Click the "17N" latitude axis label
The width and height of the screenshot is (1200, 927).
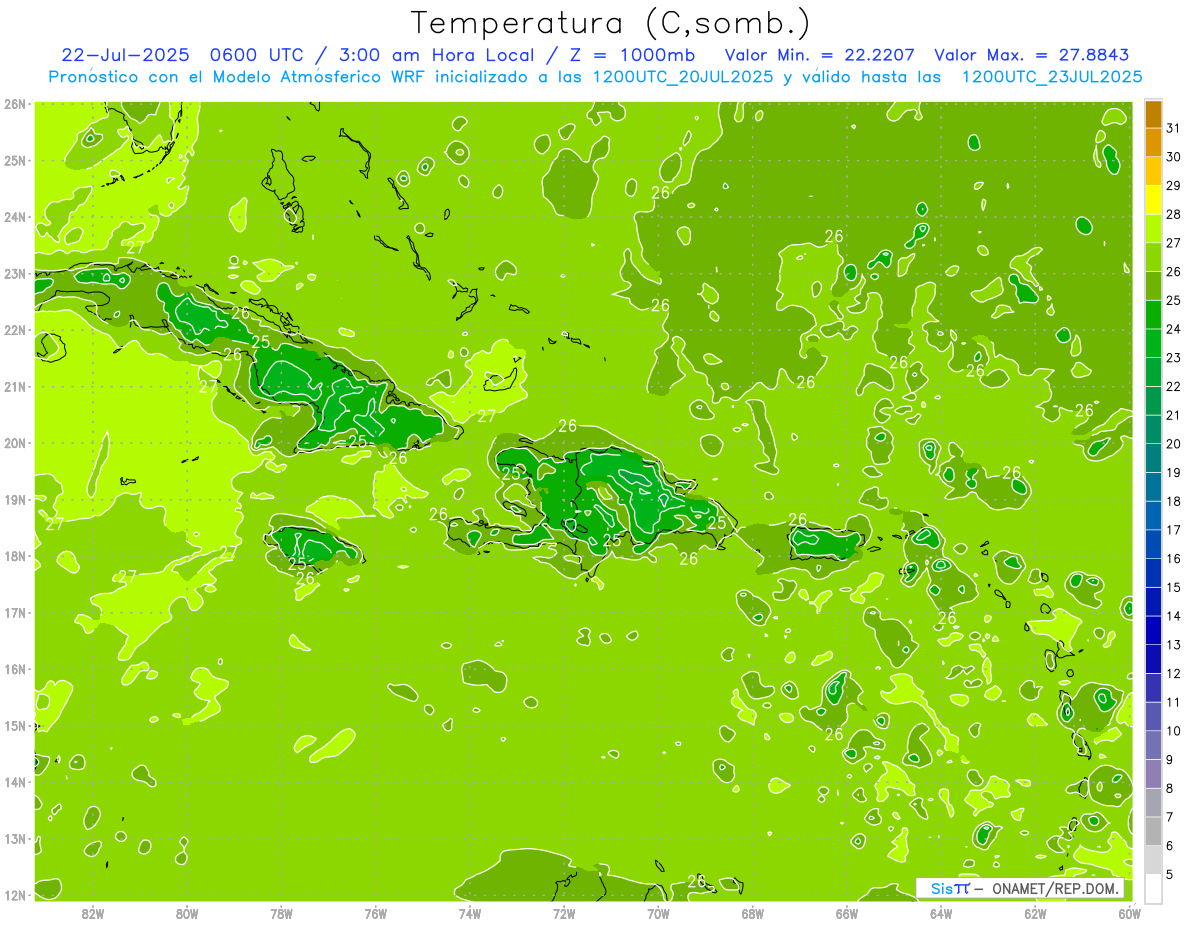15,613
